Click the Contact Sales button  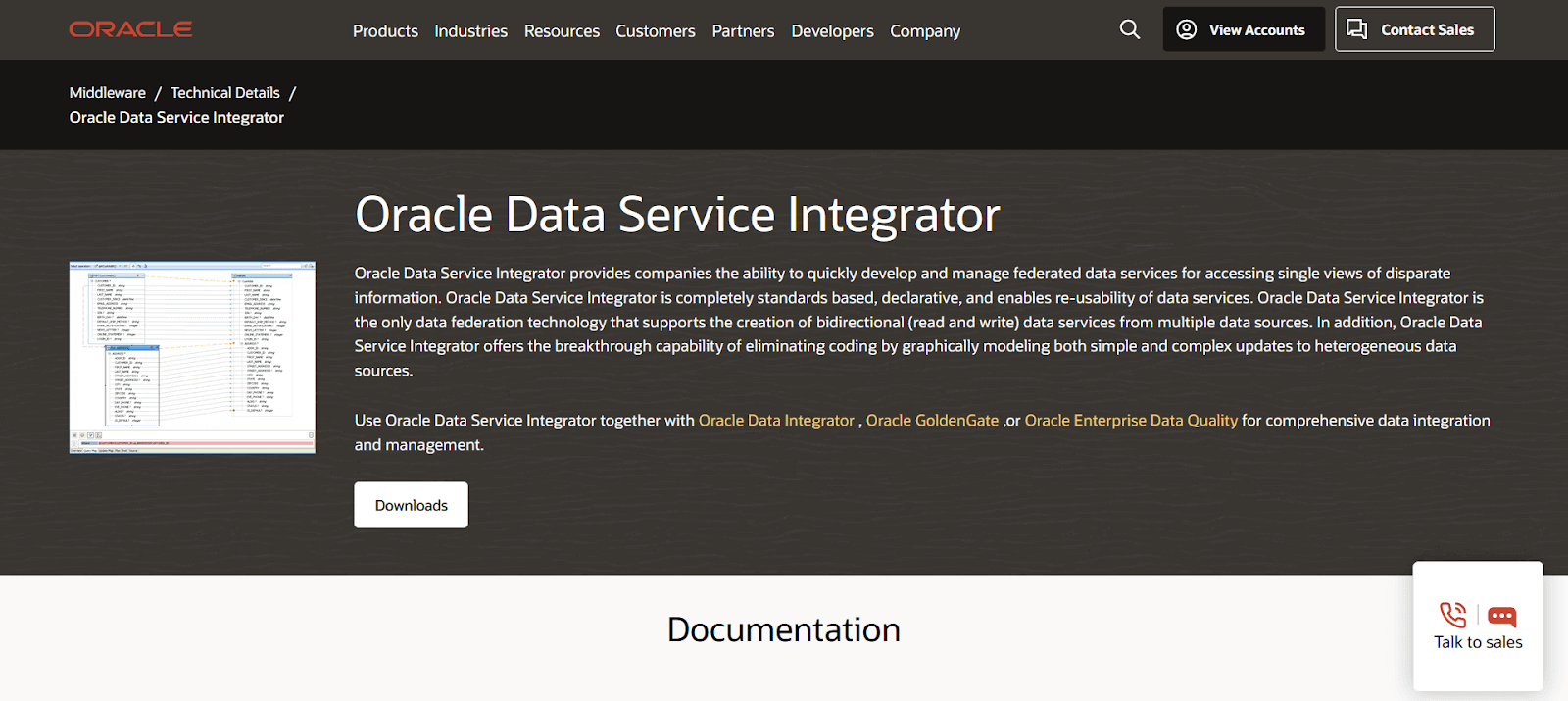pos(1415,29)
